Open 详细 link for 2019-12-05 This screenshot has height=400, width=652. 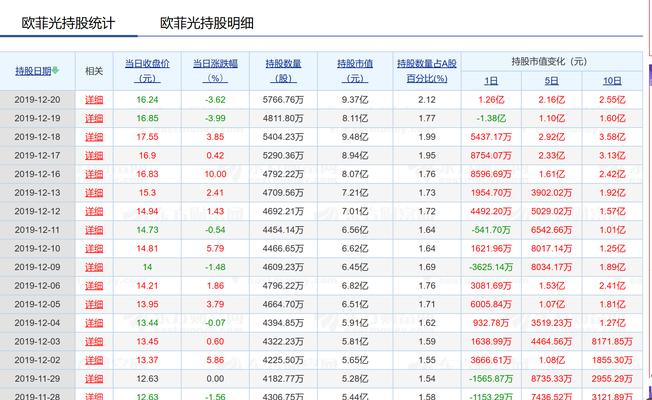94,304
